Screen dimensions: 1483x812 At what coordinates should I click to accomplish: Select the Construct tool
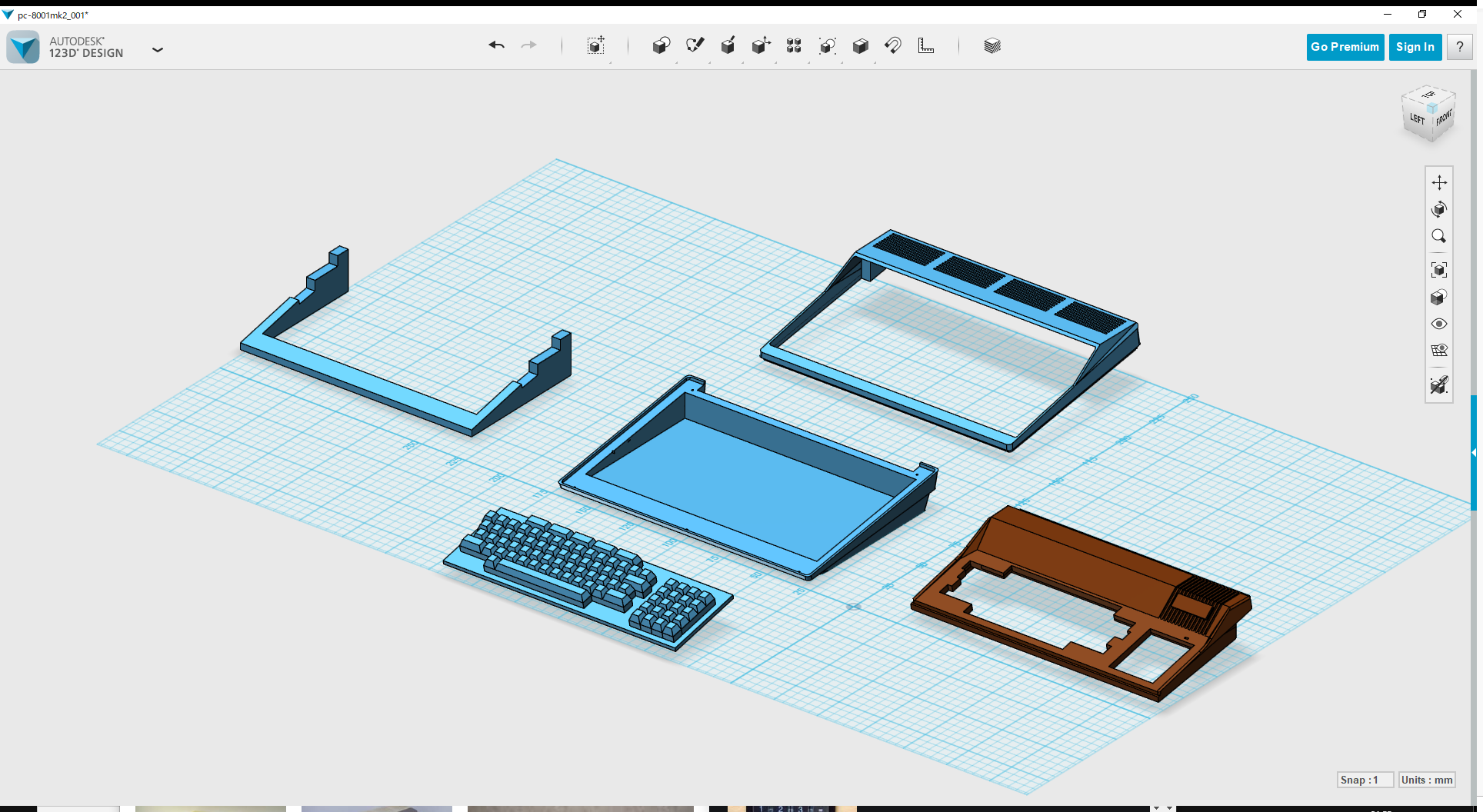click(728, 46)
